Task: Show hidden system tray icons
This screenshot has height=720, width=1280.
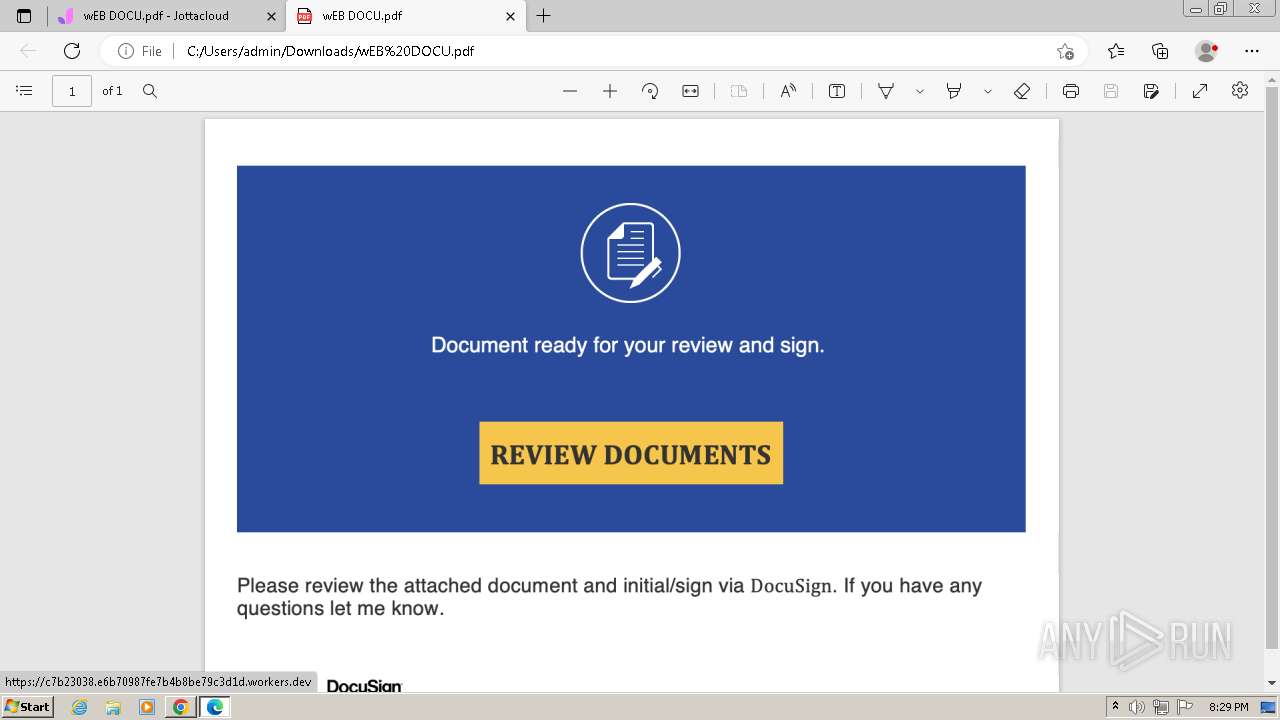Action: [x=1116, y=707]
